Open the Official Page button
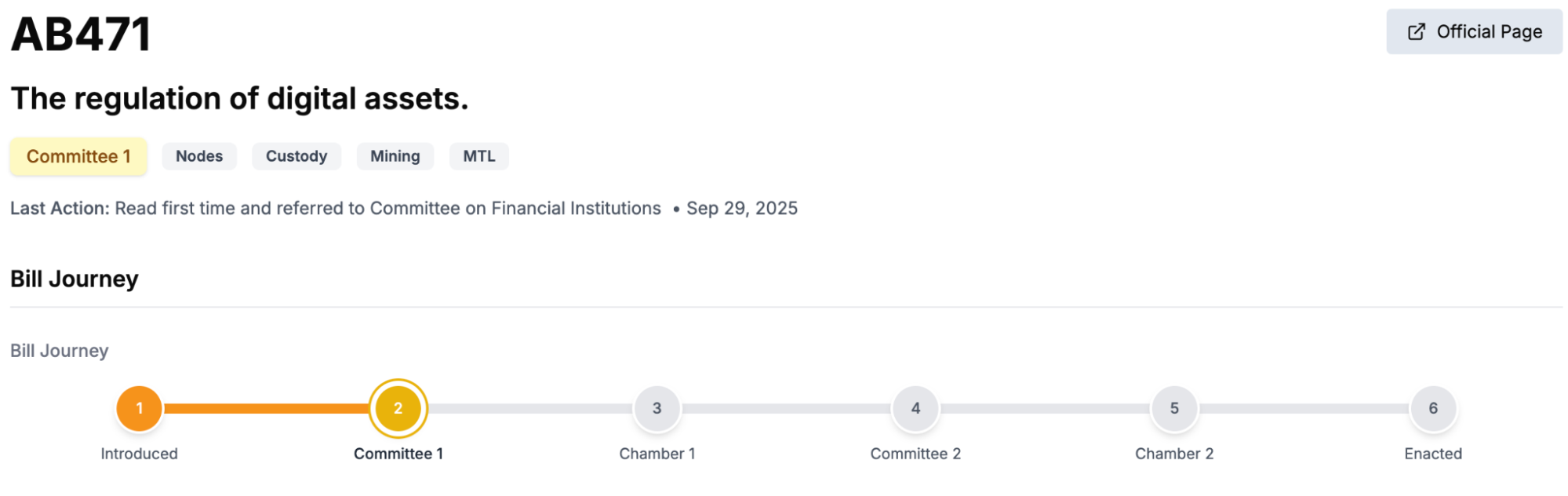Screen dimensions: 1568x496 click(x=1473, y=32)
